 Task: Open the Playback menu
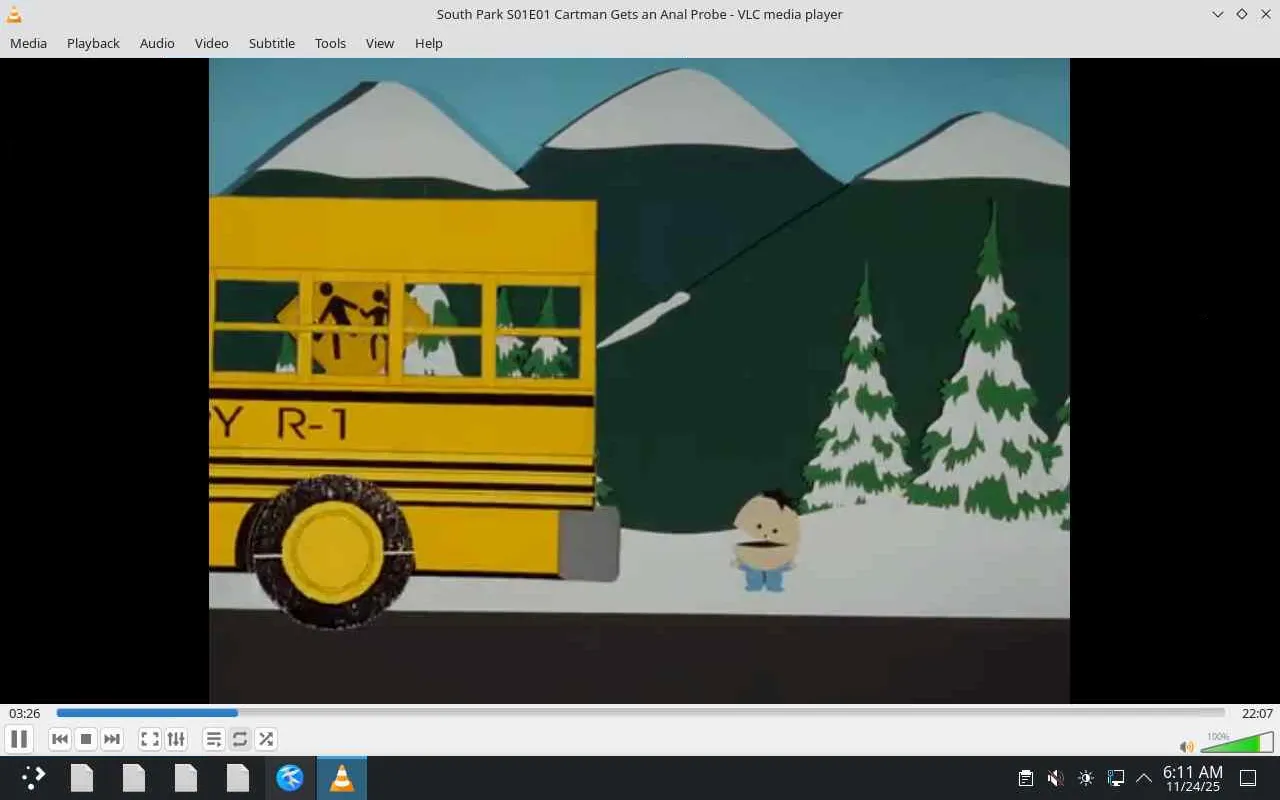[x=93, y=43]
